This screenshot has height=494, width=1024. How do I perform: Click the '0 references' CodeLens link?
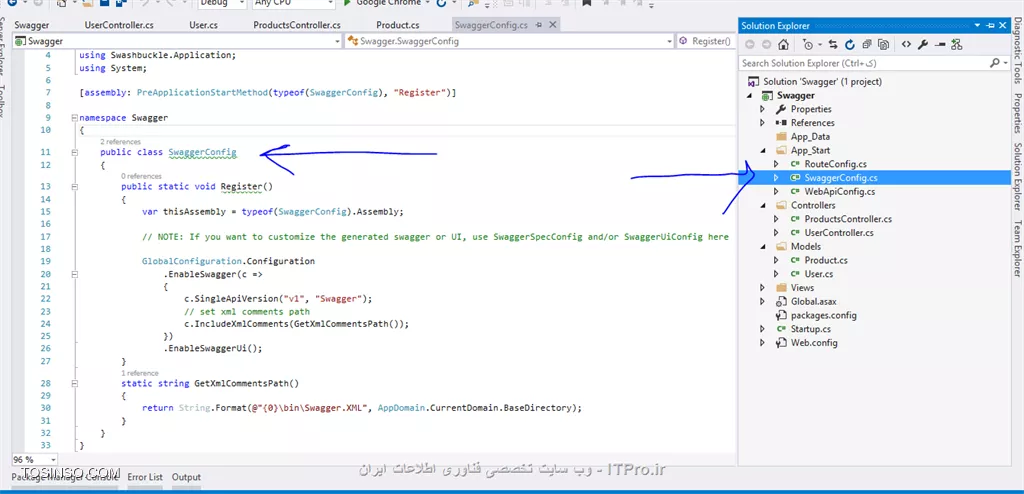(x=141, y=176)
